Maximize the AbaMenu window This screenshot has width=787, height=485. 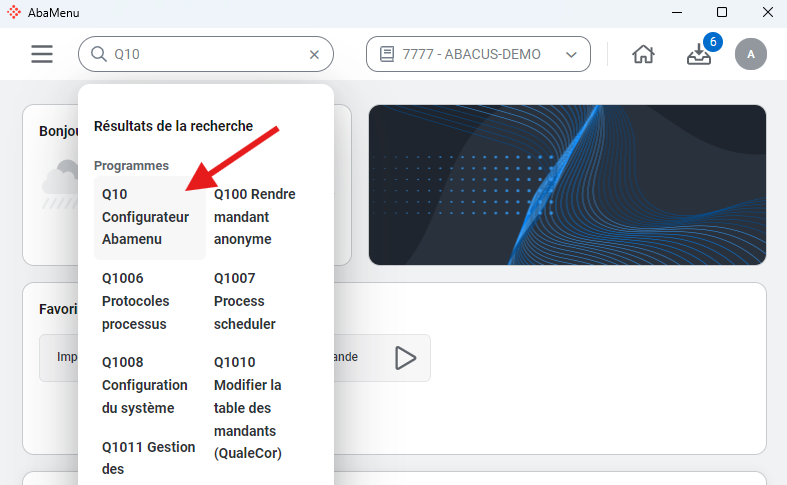tap(721, 12)
